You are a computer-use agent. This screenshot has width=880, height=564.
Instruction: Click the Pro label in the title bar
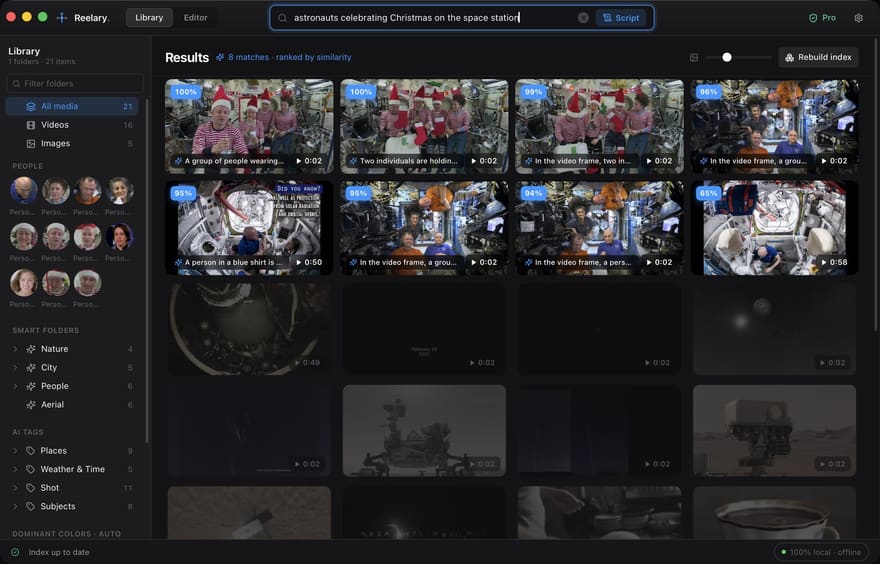[x=829, y=18]
